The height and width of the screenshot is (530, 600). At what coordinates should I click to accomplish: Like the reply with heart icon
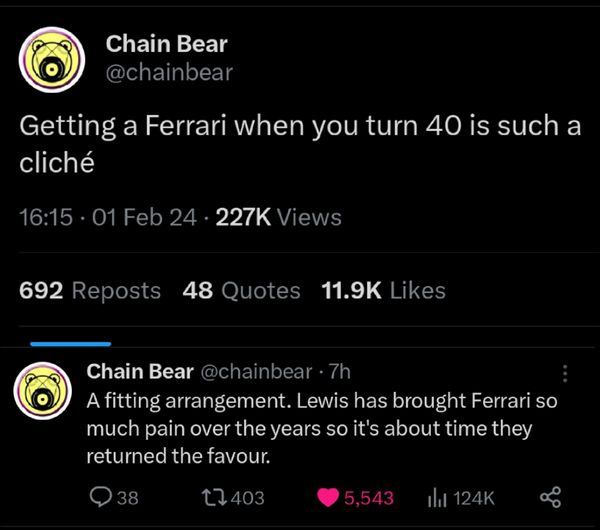tap(329, 497)
